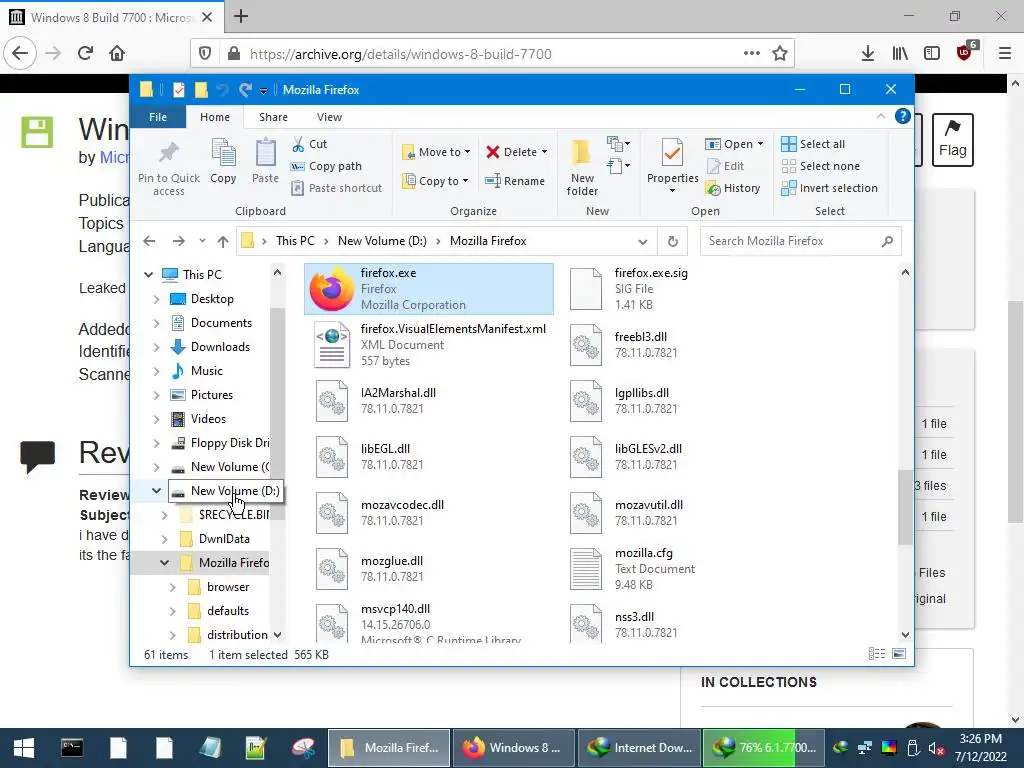Go to Firefox browser home page
The height and width of the screenshot is (768, 1024).
coord(117,53)
